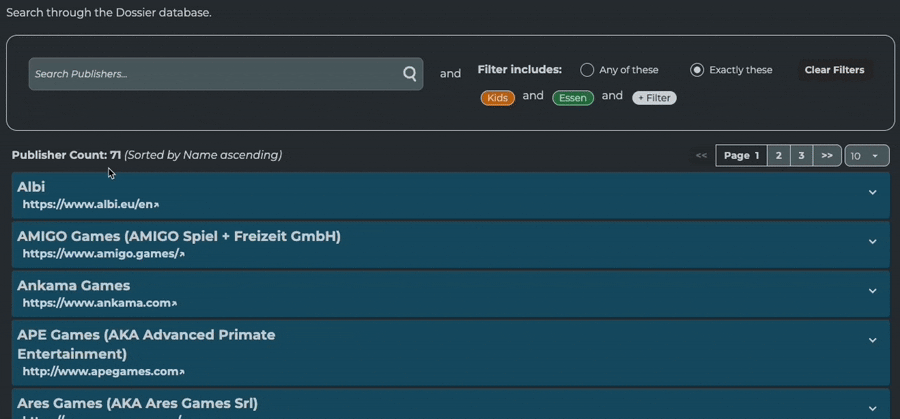900x419 pixels.
Task: Expand the Ankama Games row chevron
Action: [872, 291]
